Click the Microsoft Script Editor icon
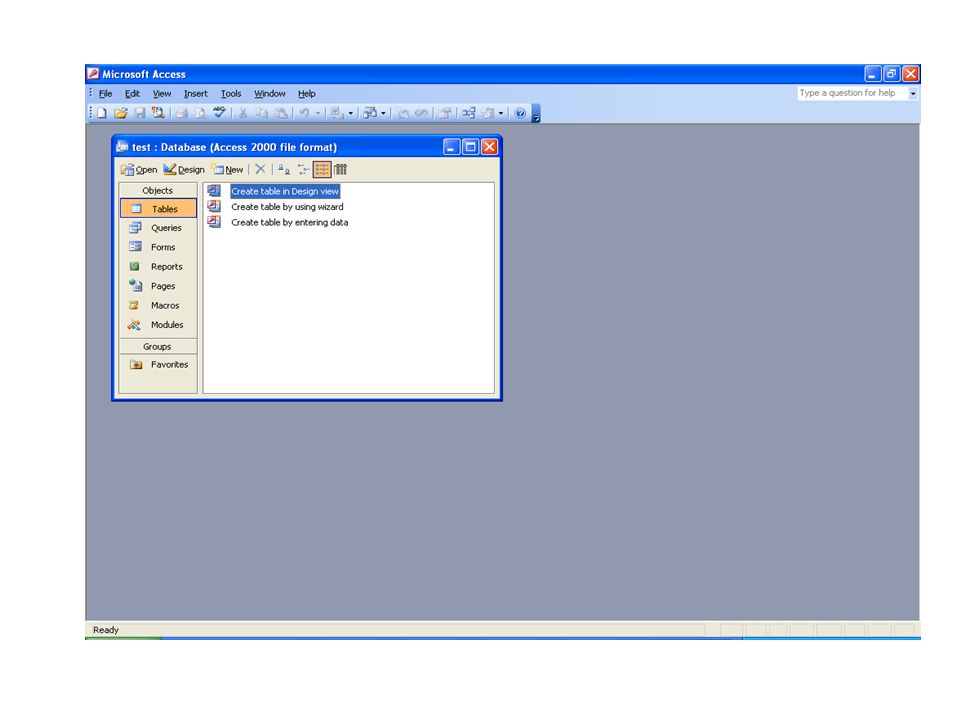The height and width of the screenshot is (720, 960). pos(421,113)
